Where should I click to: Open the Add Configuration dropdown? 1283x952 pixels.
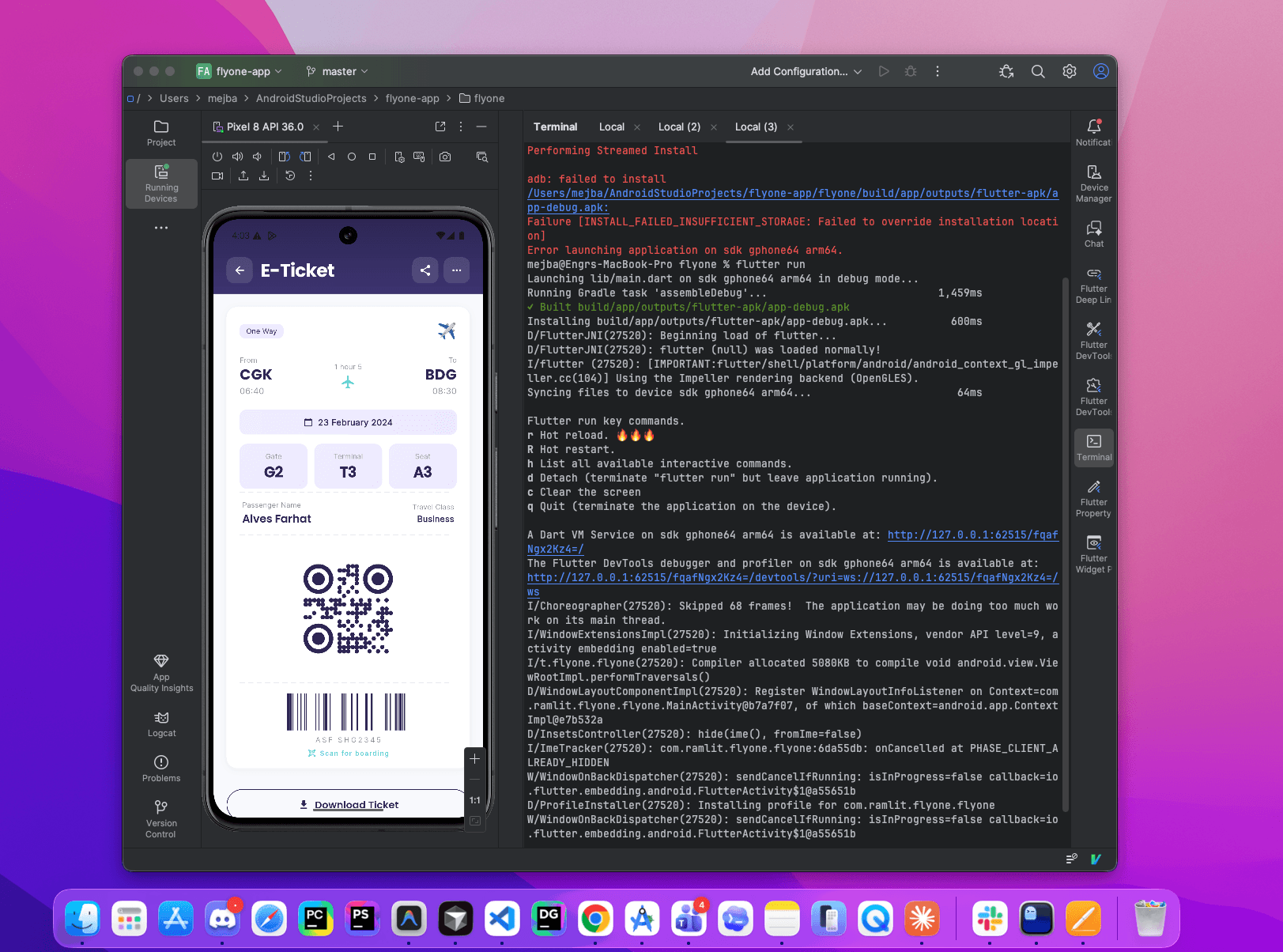806,71
